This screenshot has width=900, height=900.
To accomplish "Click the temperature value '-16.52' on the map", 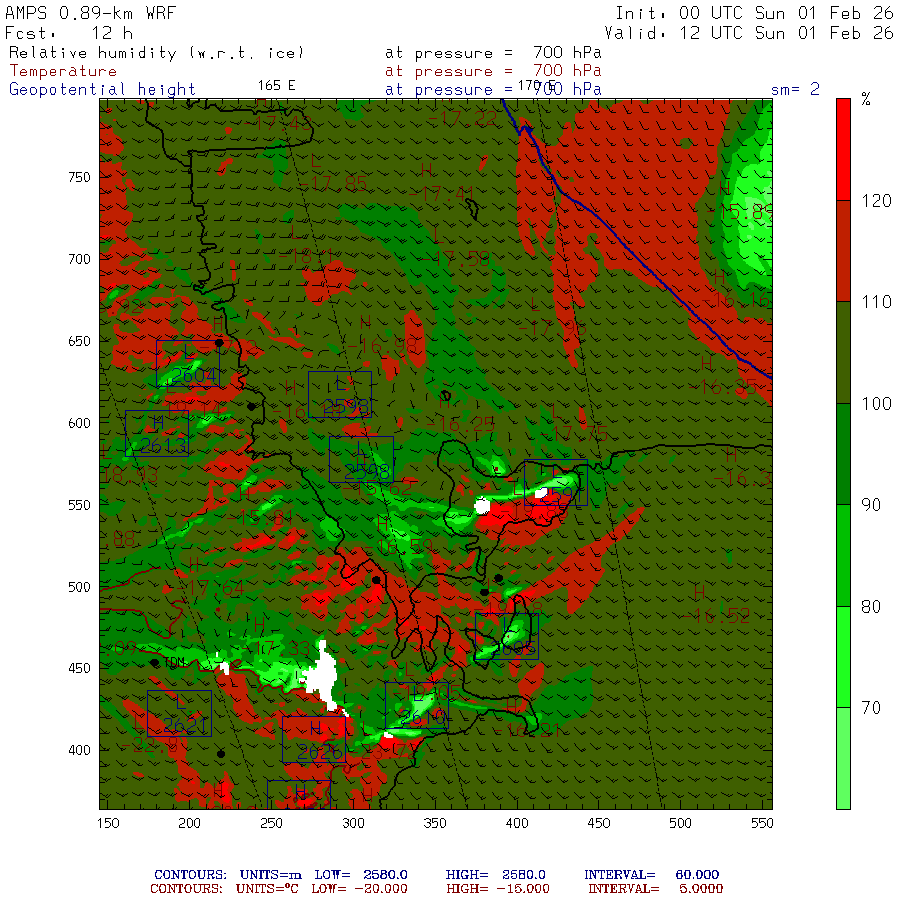I will tap(715, 616).
